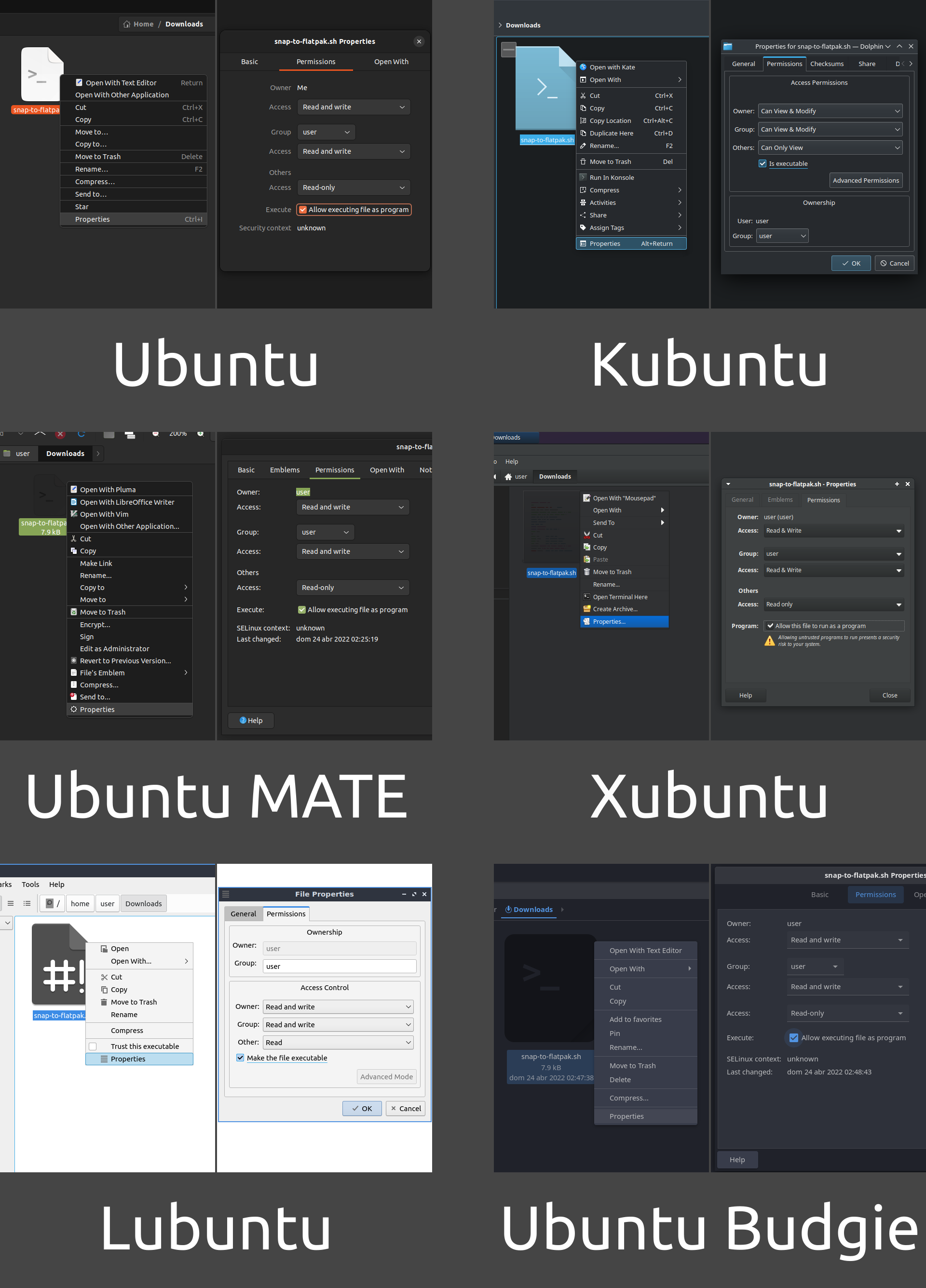Open the Open With tab in Ubuntu's Properties
The width and height of the screenshot is (926, 1288).
[391, 61]
